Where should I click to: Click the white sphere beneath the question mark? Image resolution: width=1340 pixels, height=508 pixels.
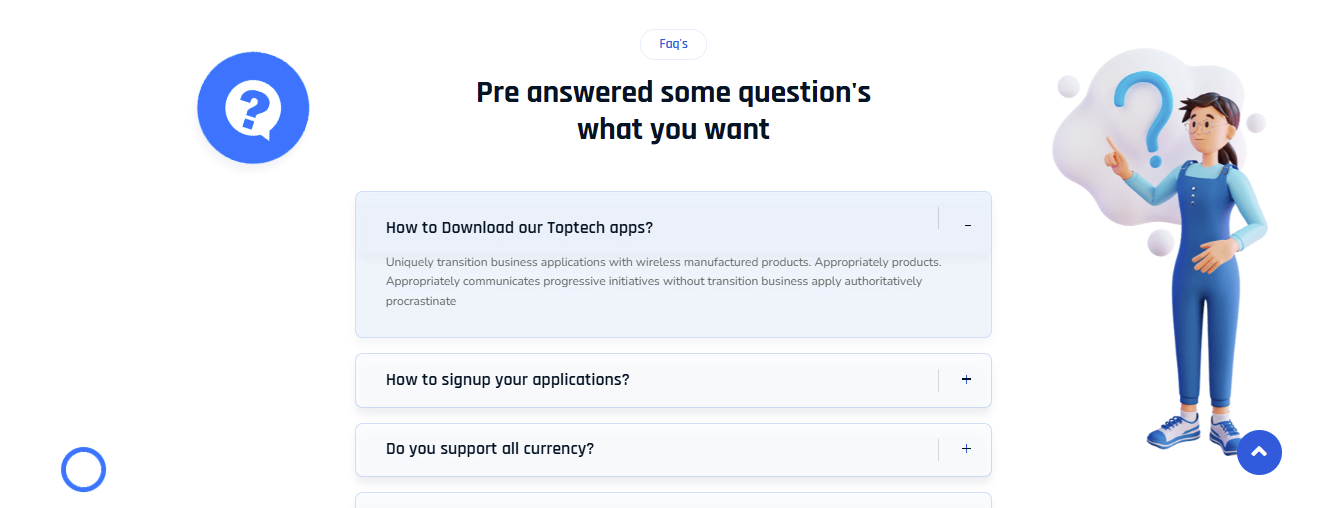click(x=1160, y=241)
